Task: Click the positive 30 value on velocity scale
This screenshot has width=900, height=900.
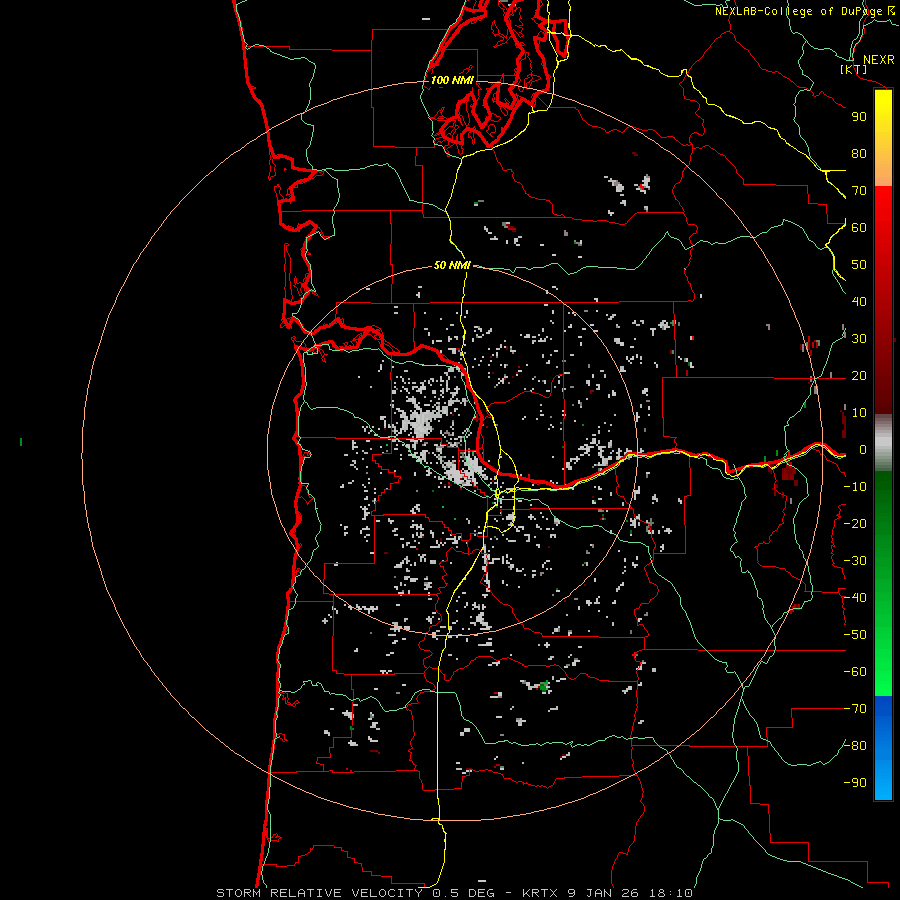Action: (859, 339)
